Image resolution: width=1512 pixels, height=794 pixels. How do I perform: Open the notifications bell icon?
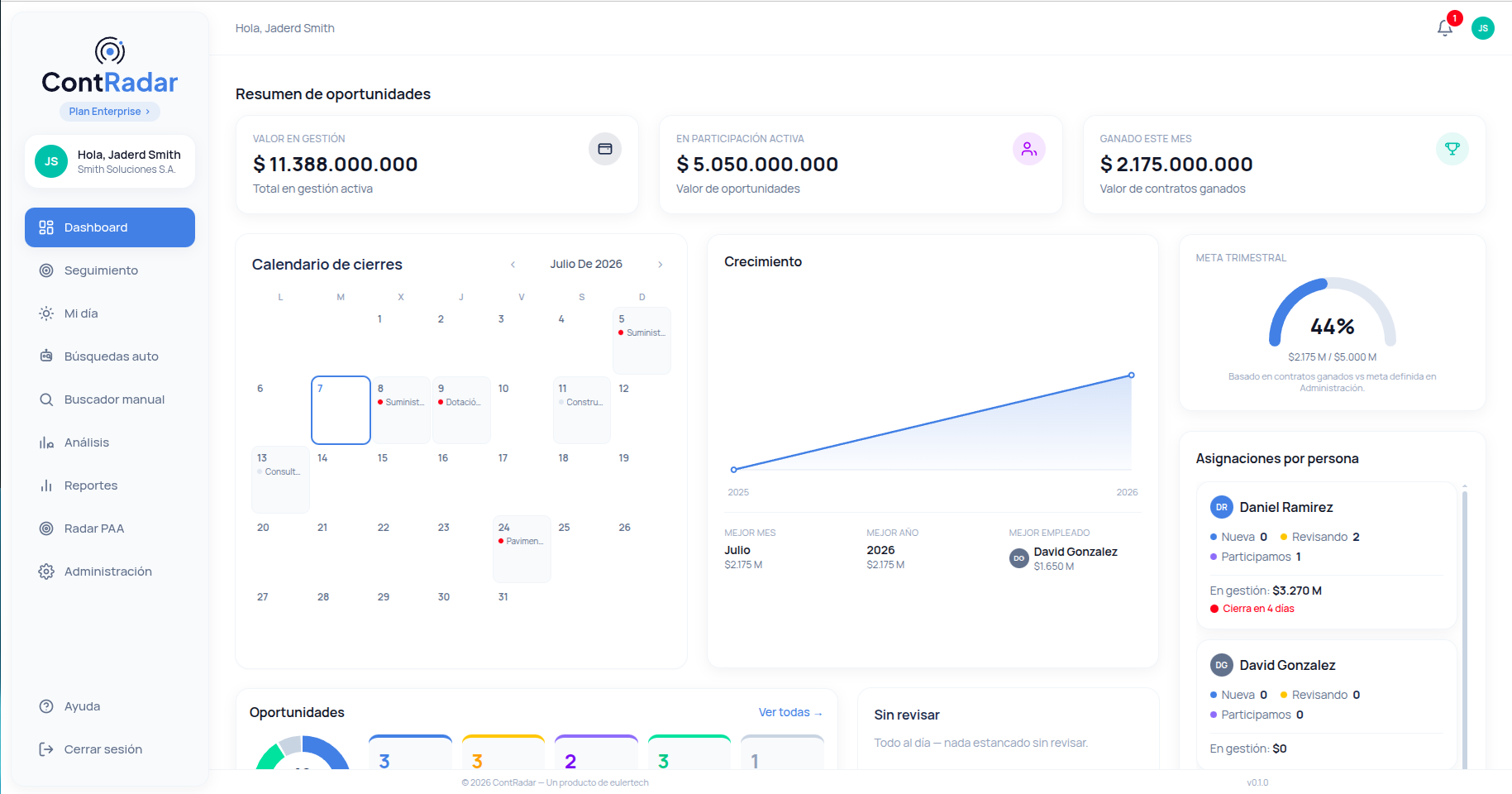[x=1444, y=28]
